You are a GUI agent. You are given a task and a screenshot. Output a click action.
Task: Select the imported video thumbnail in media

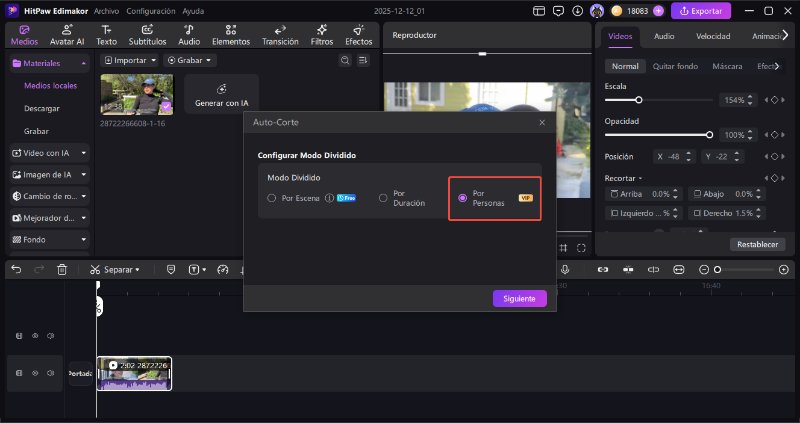click(x=136, y=94)
